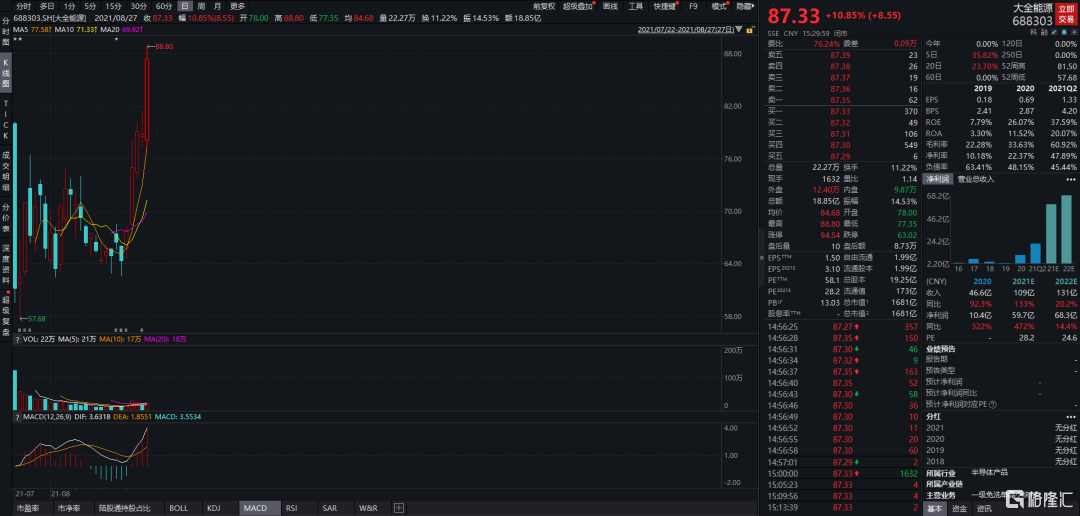Switch indicator to RSI
This screenshot has height=516, width=1080.
click(291, 508)
